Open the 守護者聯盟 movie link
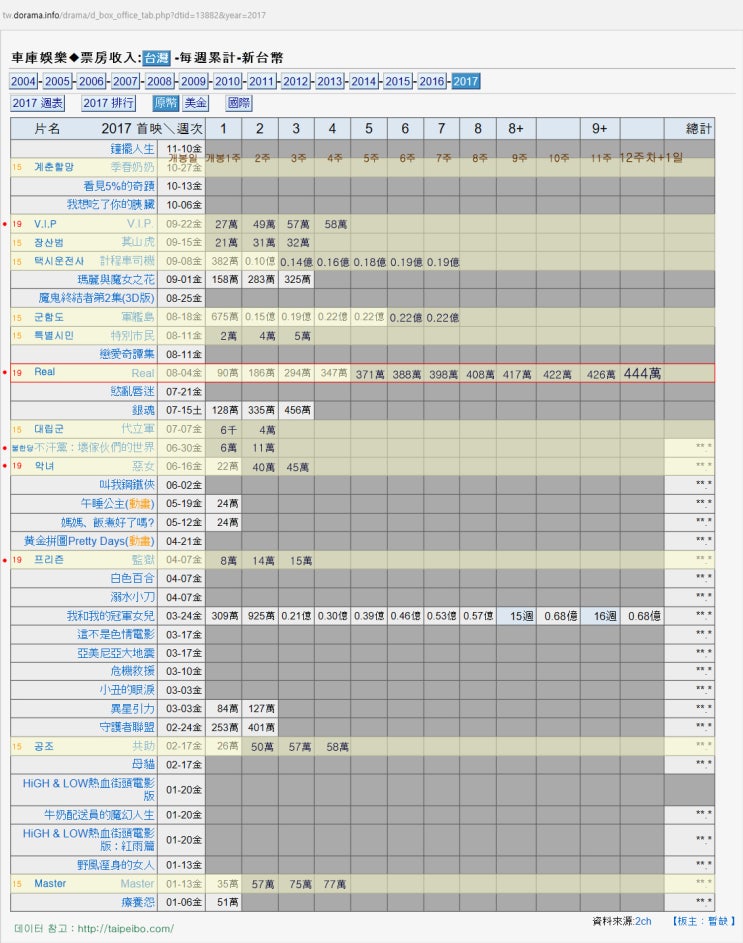This screenshot has width=743, height=943. (128, 727)
